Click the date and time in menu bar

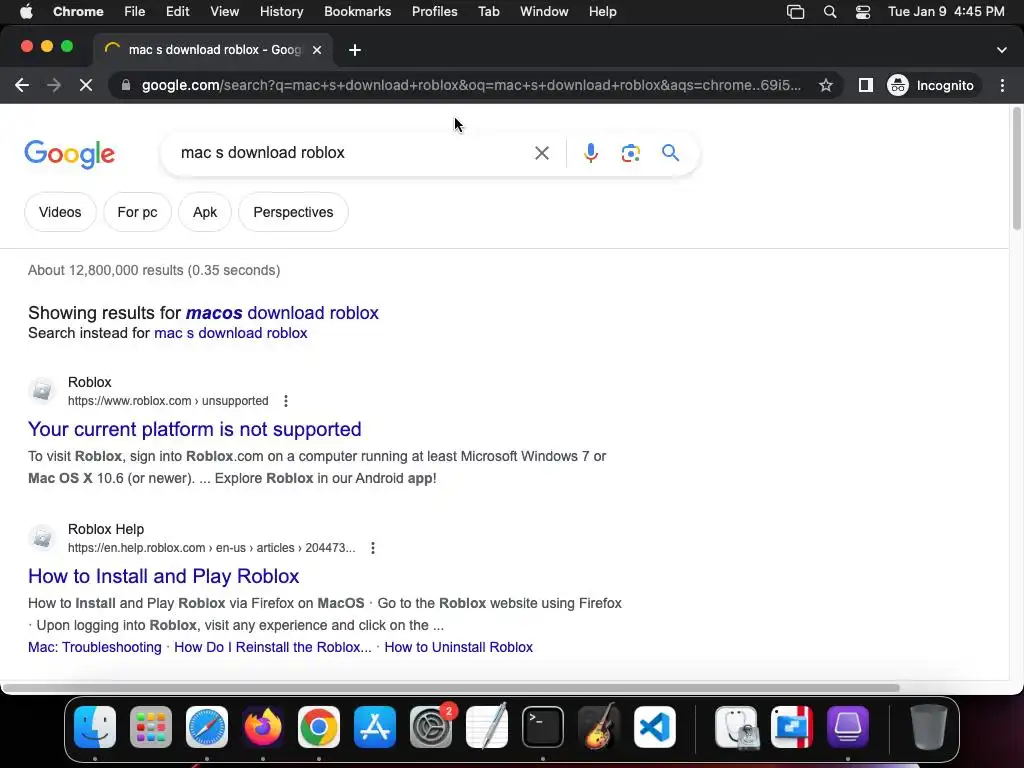pyautogui.click(x=946, y=12)
